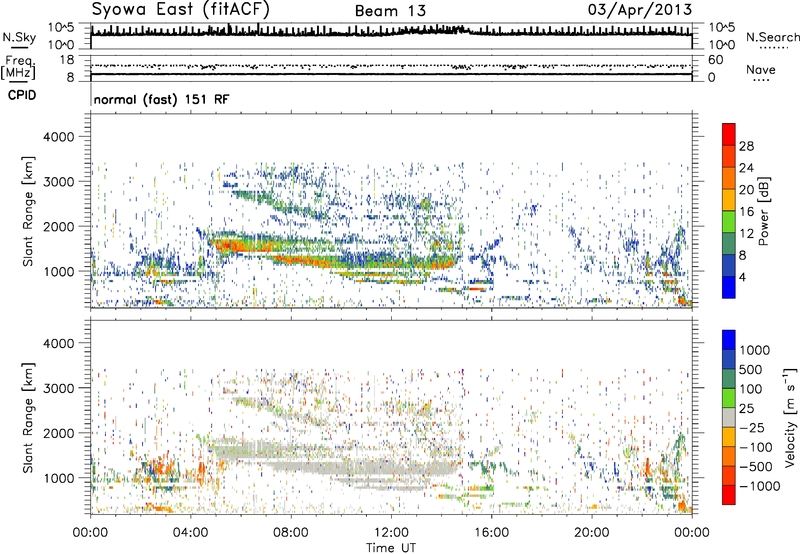
Task: Click the '2000' tick on power panel
Action: 58,226
